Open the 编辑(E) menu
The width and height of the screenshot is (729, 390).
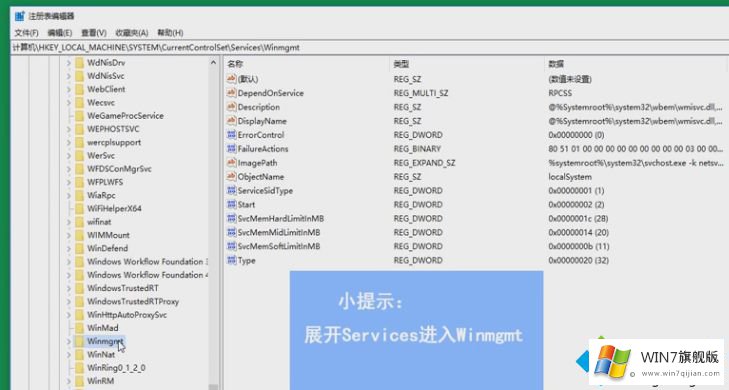[60, 33]
